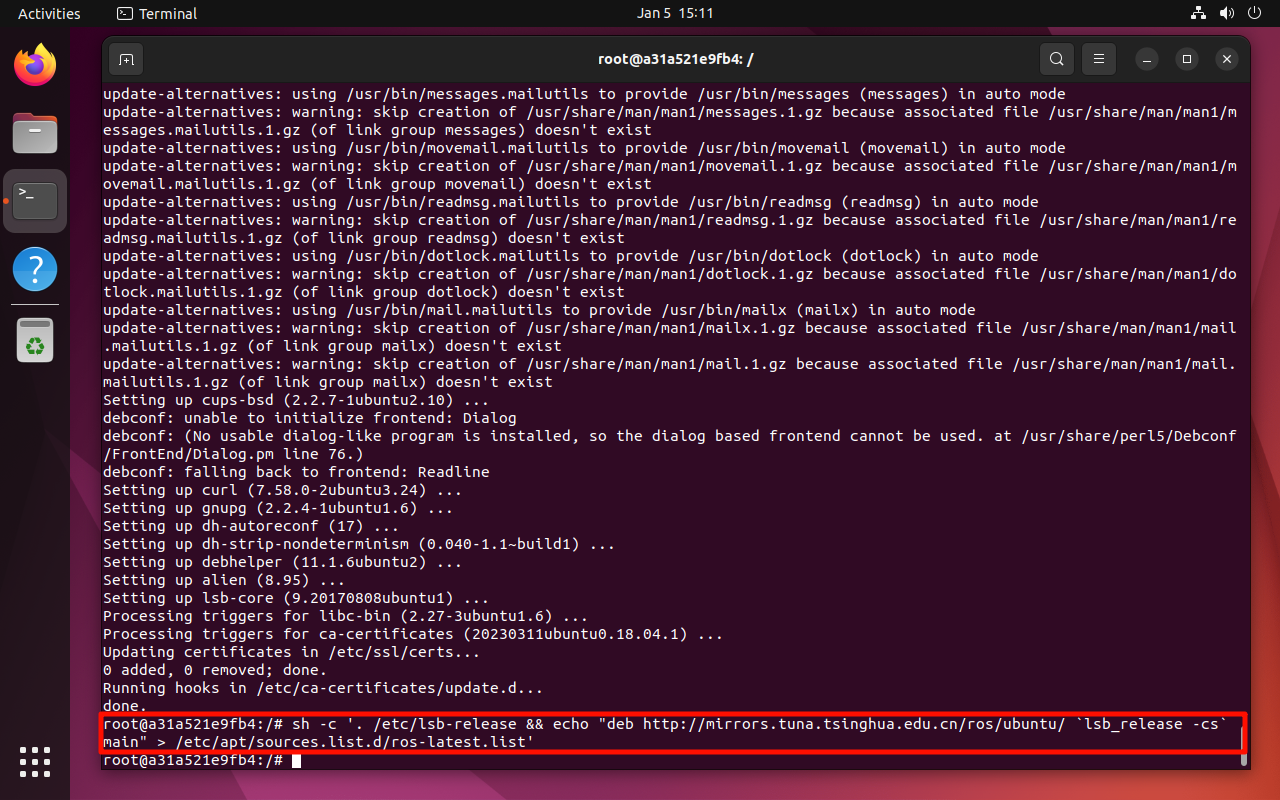Open the Activities overview
The height and width of the screenshot is (800, 1280).
(49, 14)
